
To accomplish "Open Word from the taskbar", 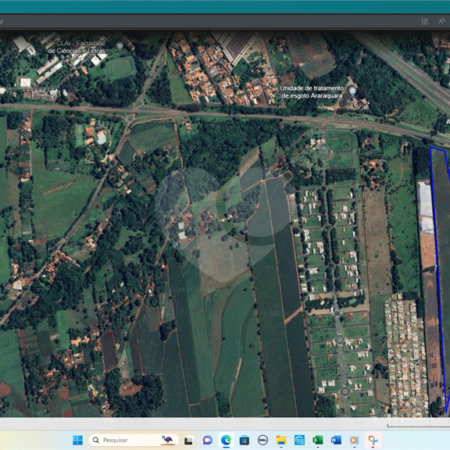I will pos(336,440).
